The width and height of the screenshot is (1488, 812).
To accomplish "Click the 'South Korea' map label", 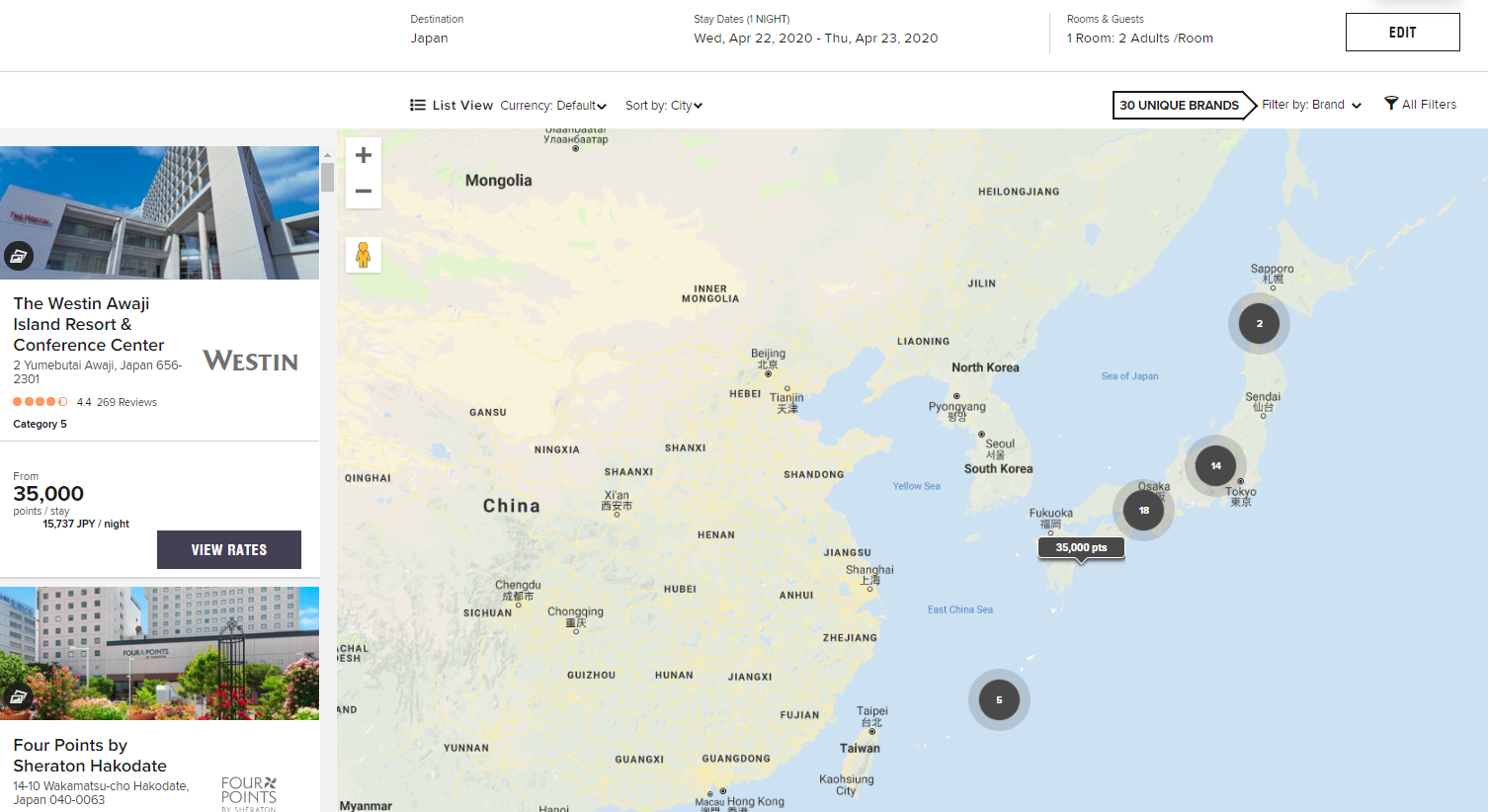I will pos(998,468).
